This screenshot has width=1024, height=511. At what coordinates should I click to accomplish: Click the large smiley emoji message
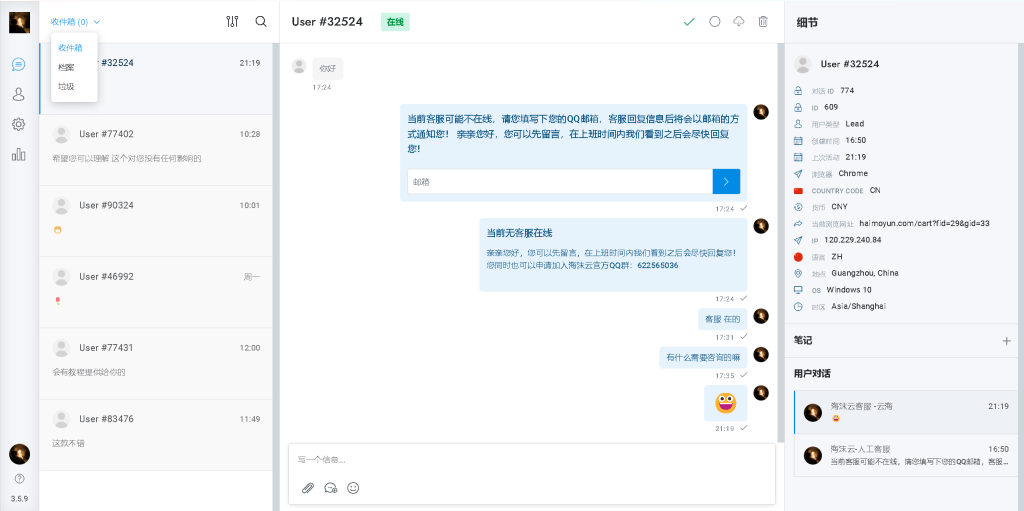726,403
